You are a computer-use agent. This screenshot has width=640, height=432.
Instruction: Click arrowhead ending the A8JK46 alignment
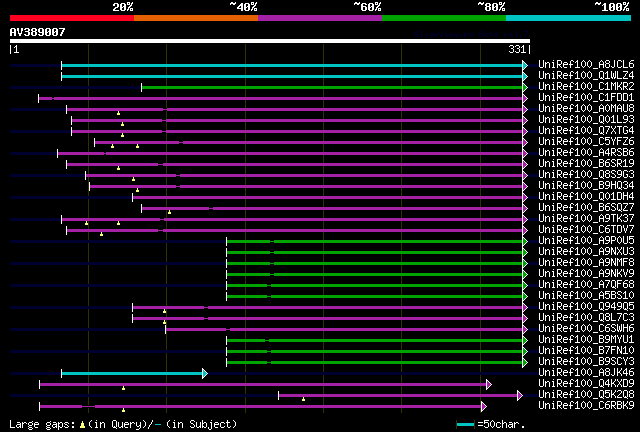click(205, 373)
